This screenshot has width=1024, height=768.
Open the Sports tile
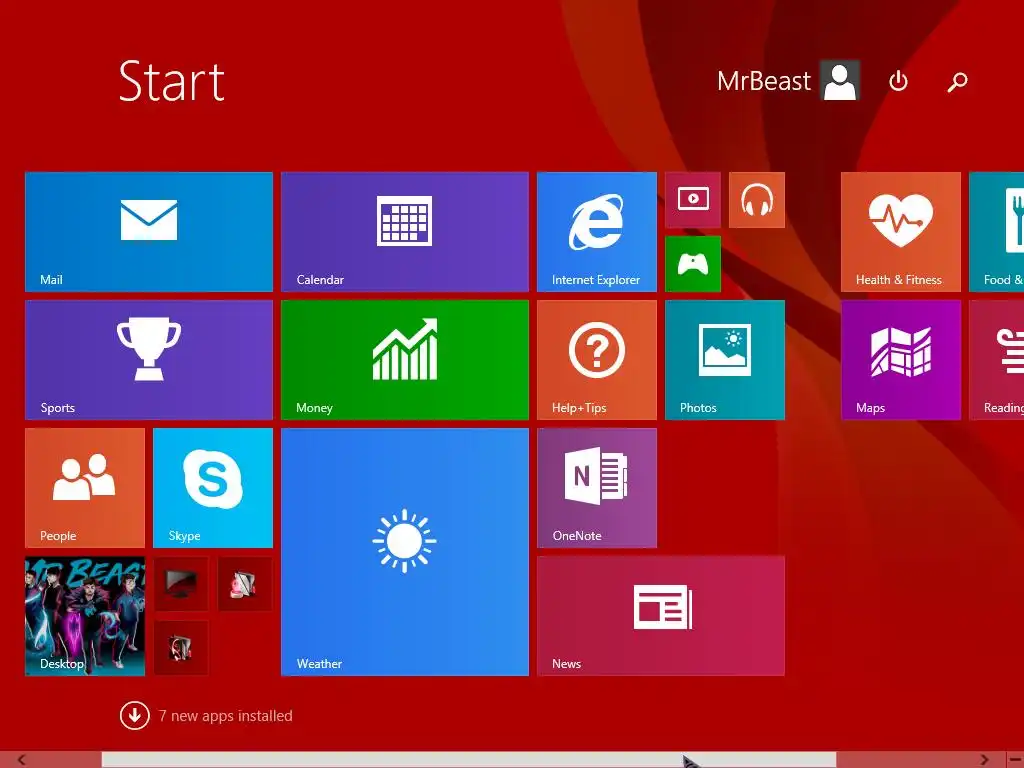pos(149,360)
